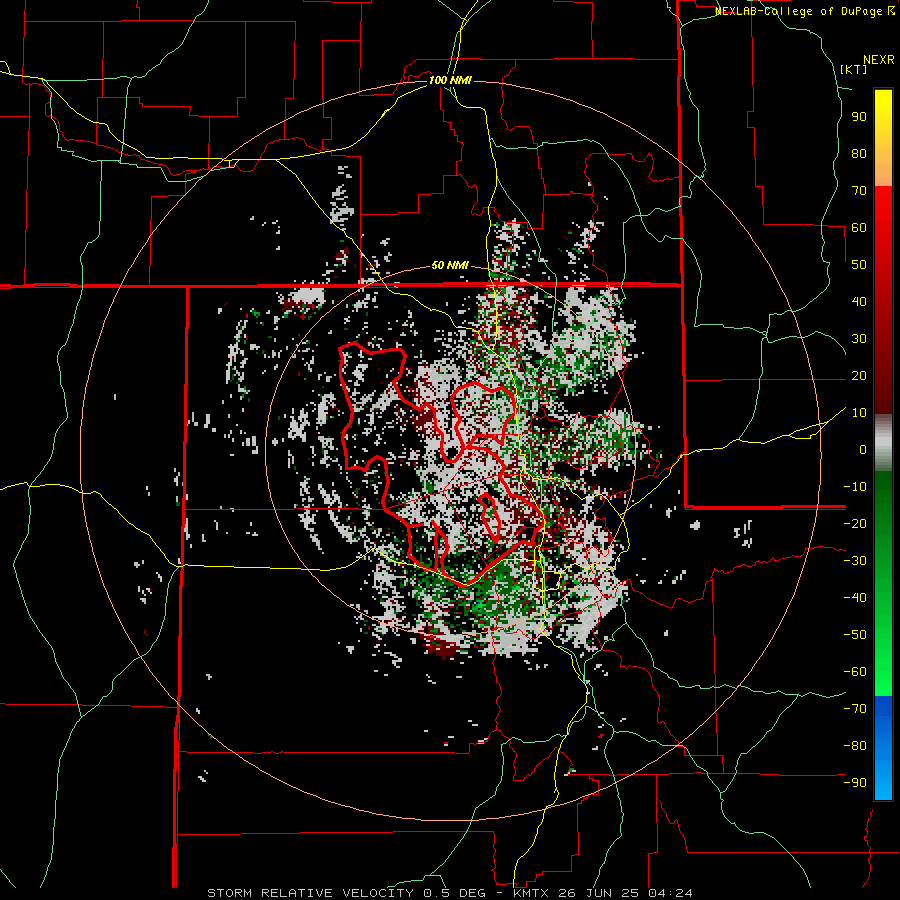Click the positive "20" velocity scale value
This screenshot has width=900, height=900.
tap(859, 375)
